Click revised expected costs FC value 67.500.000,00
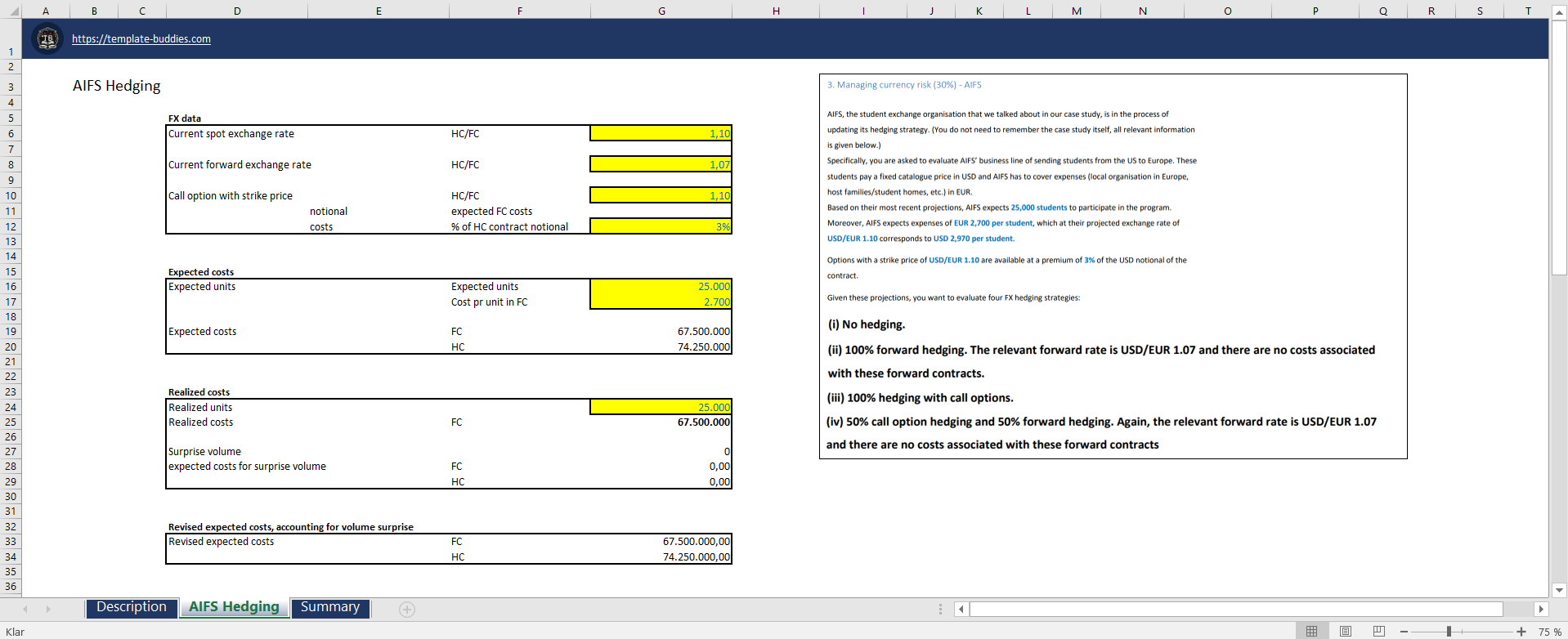This screenshot has height=639, width=1568. point(697,542)
